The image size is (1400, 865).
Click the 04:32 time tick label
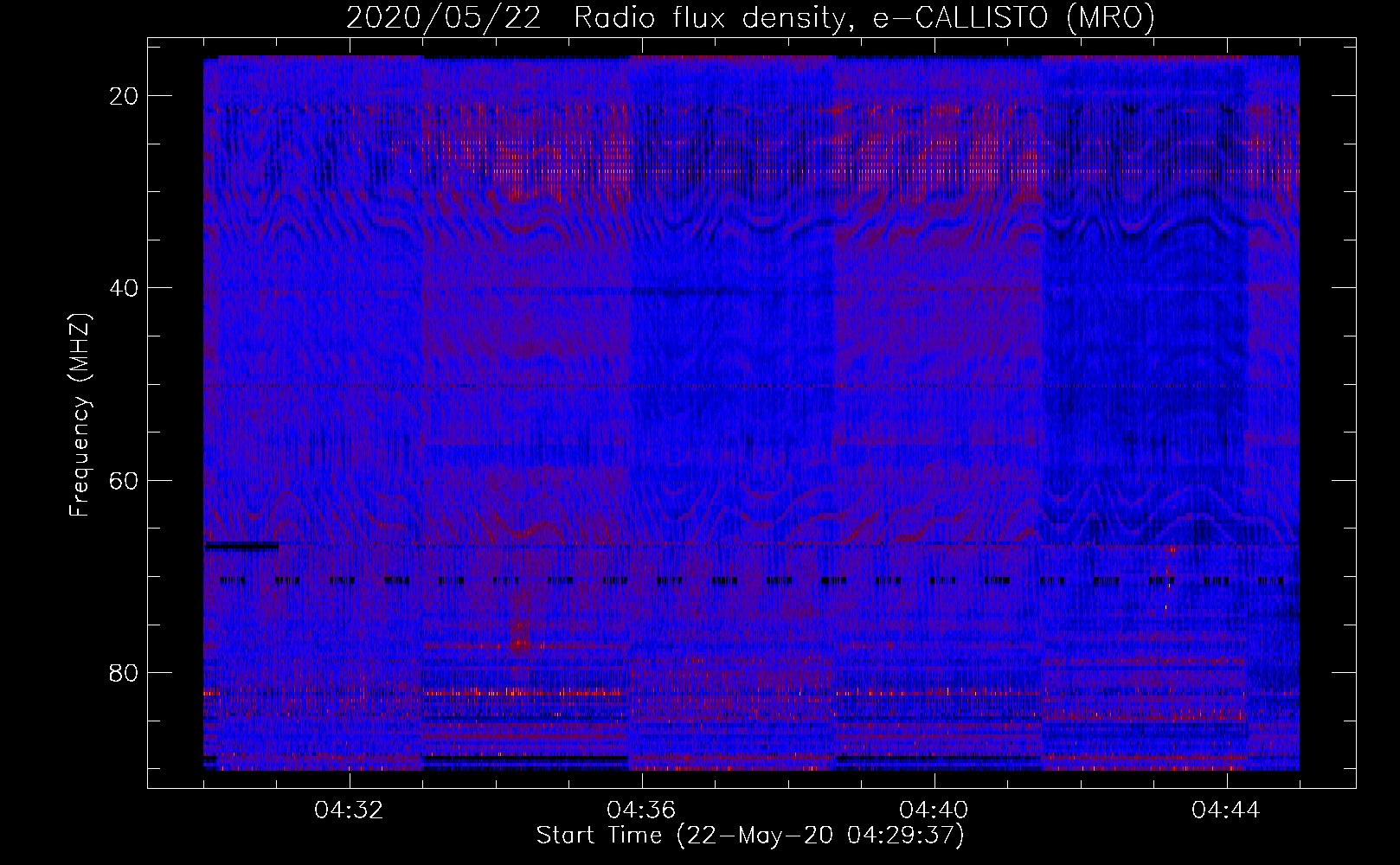pos(350,811)
